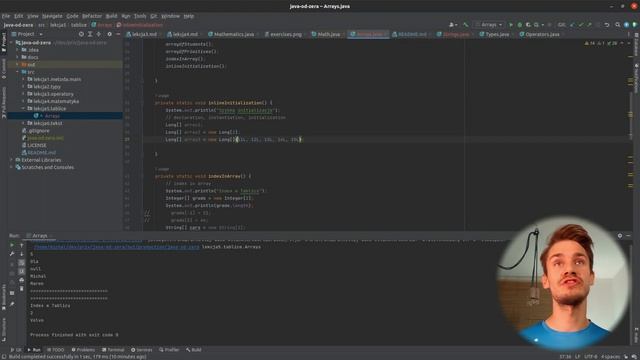
Task: Switch to the lekcja3.md editor tab
Action: [x=142, y=34]
